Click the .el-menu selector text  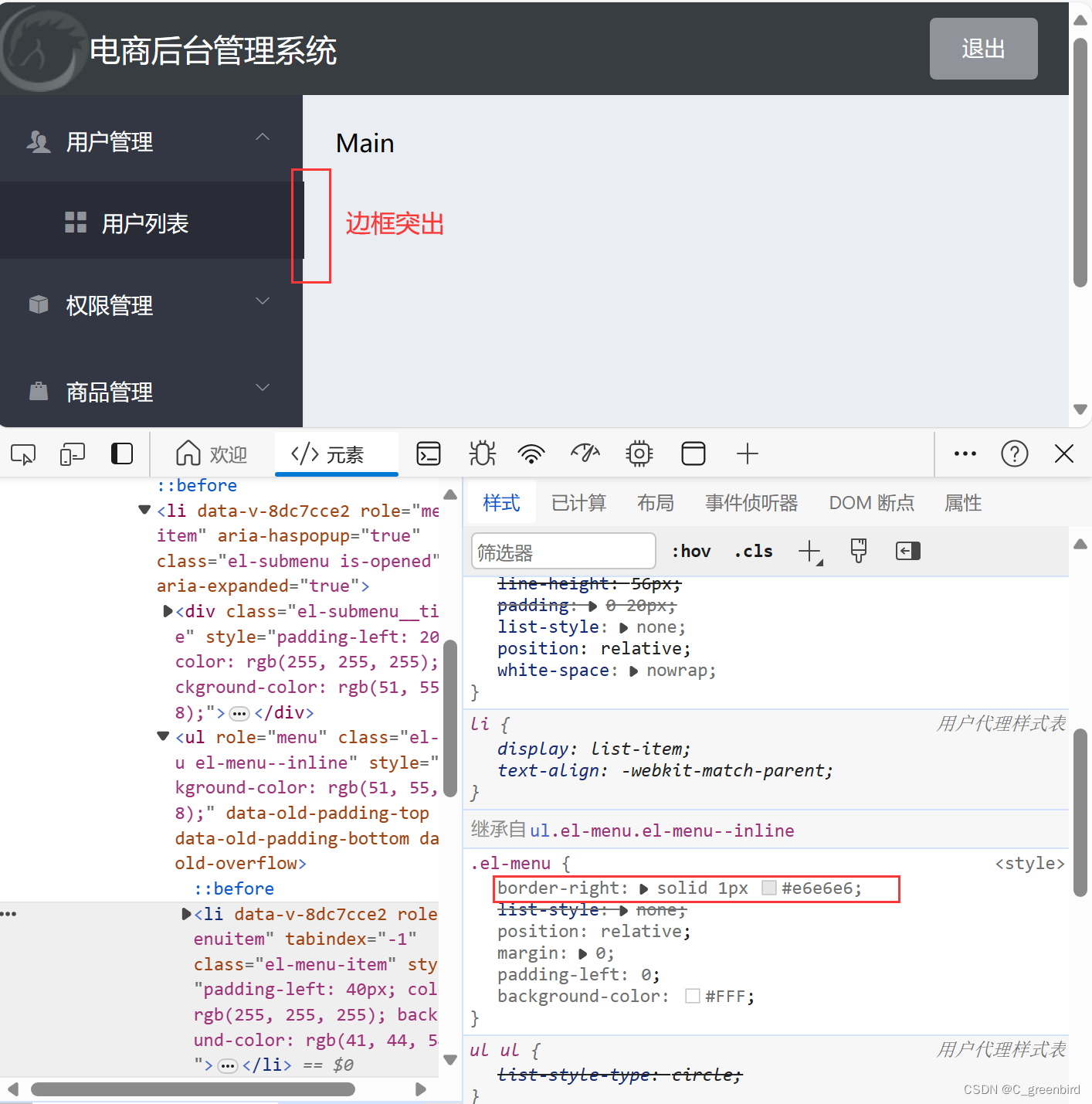[510, 864]
